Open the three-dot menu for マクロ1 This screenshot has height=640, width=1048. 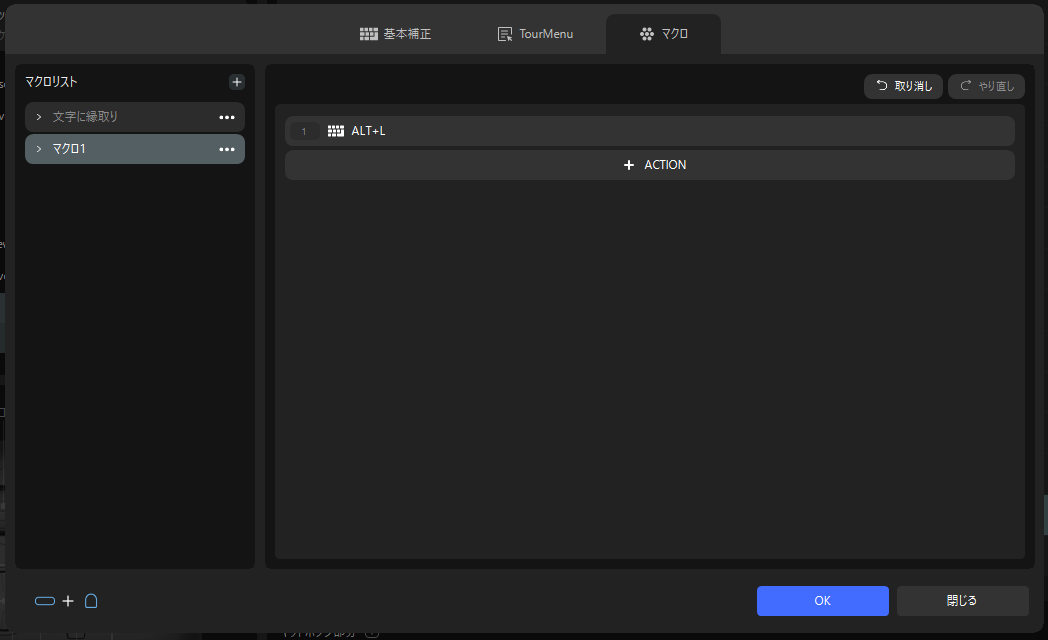[227, 149]
